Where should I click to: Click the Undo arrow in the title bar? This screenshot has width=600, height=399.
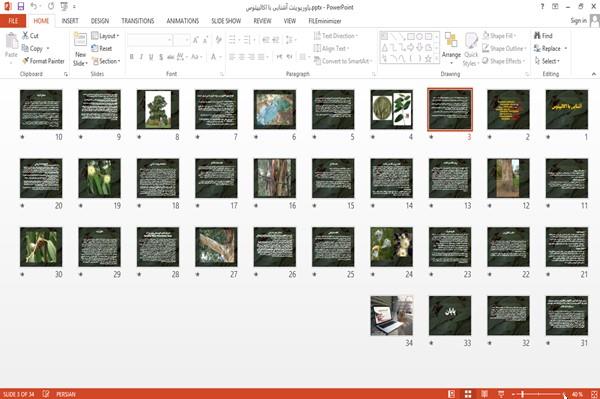pos(33,6)
